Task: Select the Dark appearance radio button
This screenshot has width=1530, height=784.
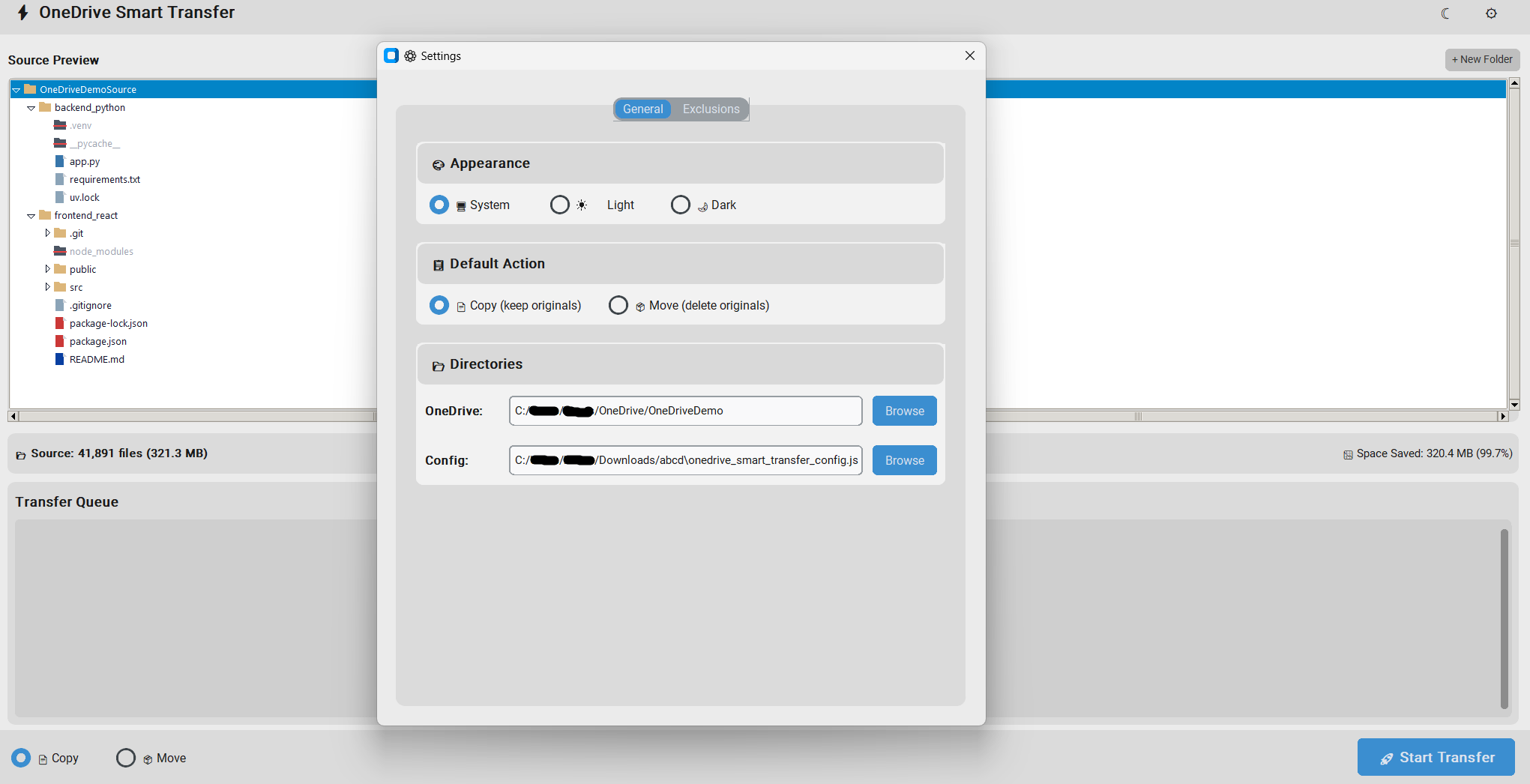Action: coord(681,205)
